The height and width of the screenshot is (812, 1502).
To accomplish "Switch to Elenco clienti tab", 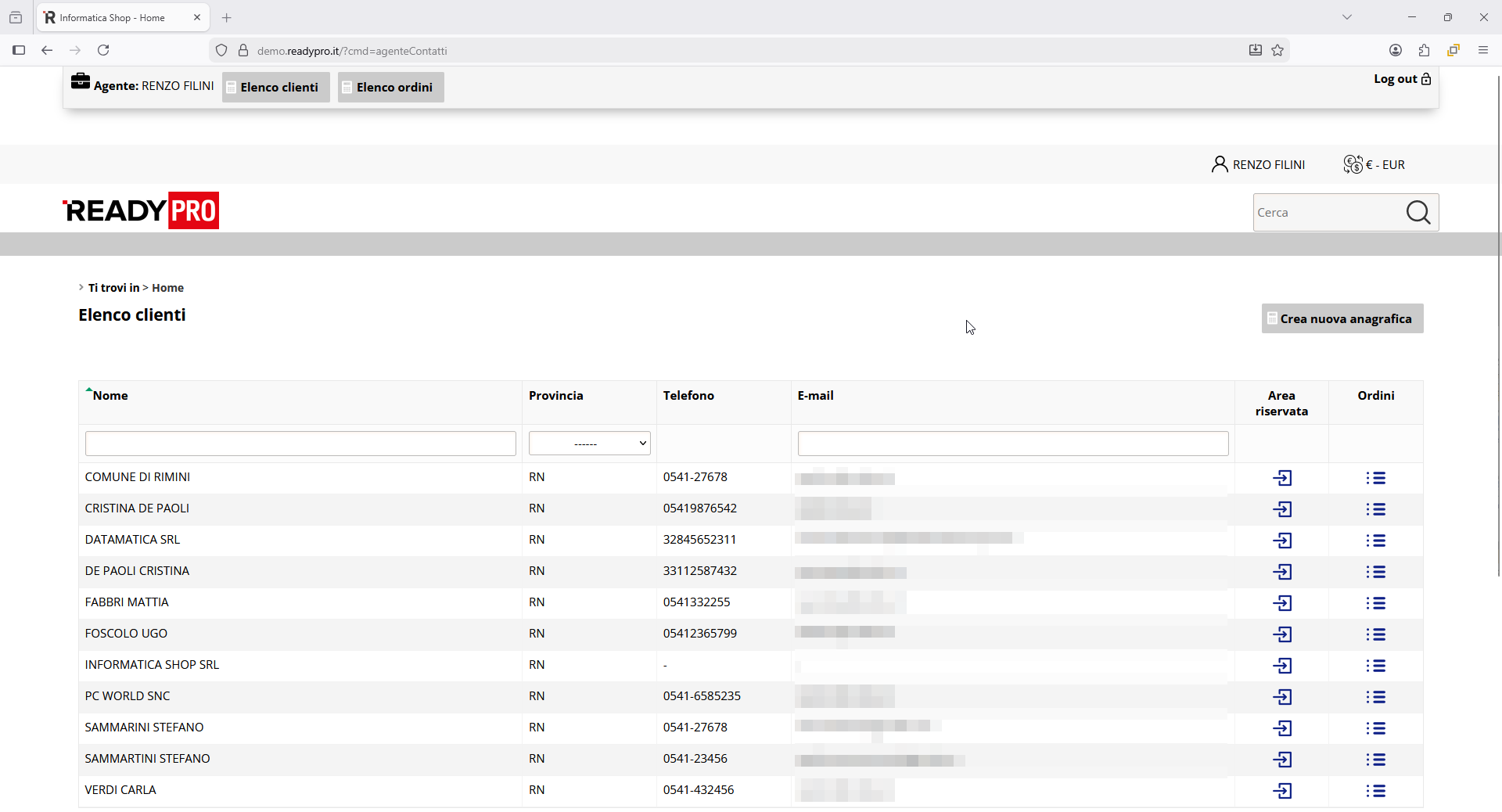I will (x=276, y=87).
